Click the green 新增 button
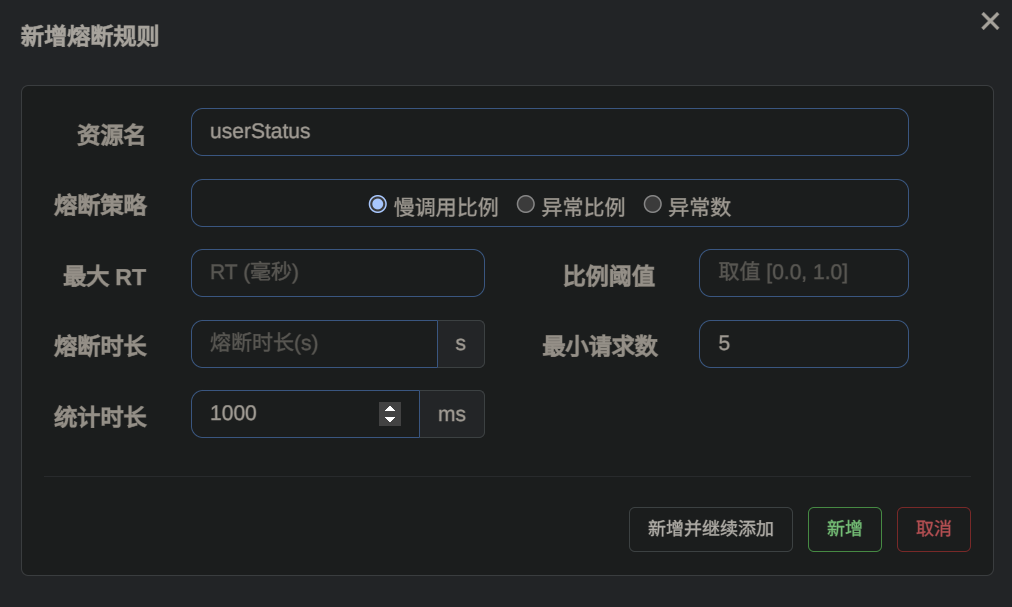 pos(844,530)
